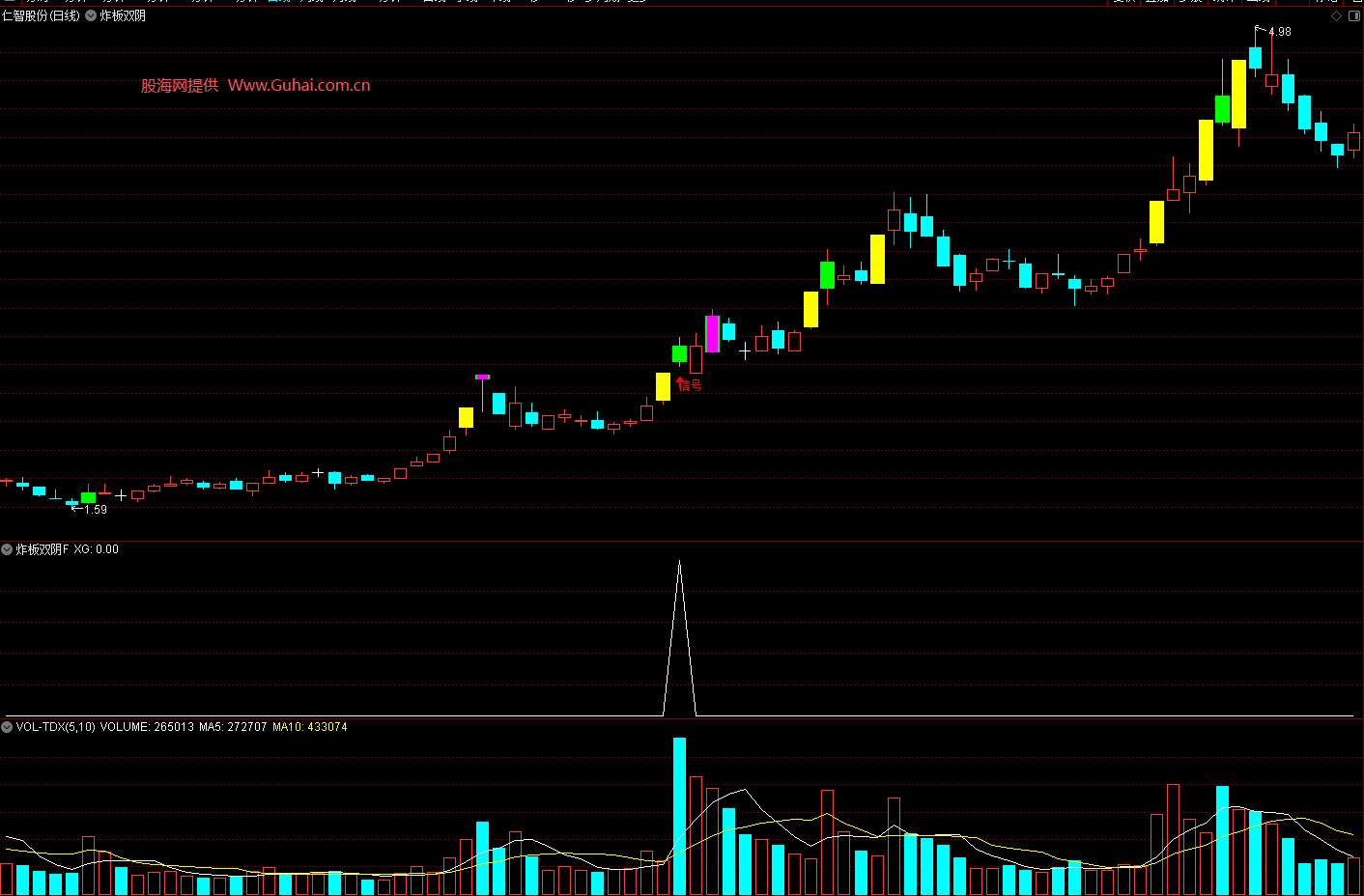This screenshot has width=1364, height=896.
Task: Open the Www.Guhai.com.cn watermark link
Action: pyautogui.click(x=298, y=85)
